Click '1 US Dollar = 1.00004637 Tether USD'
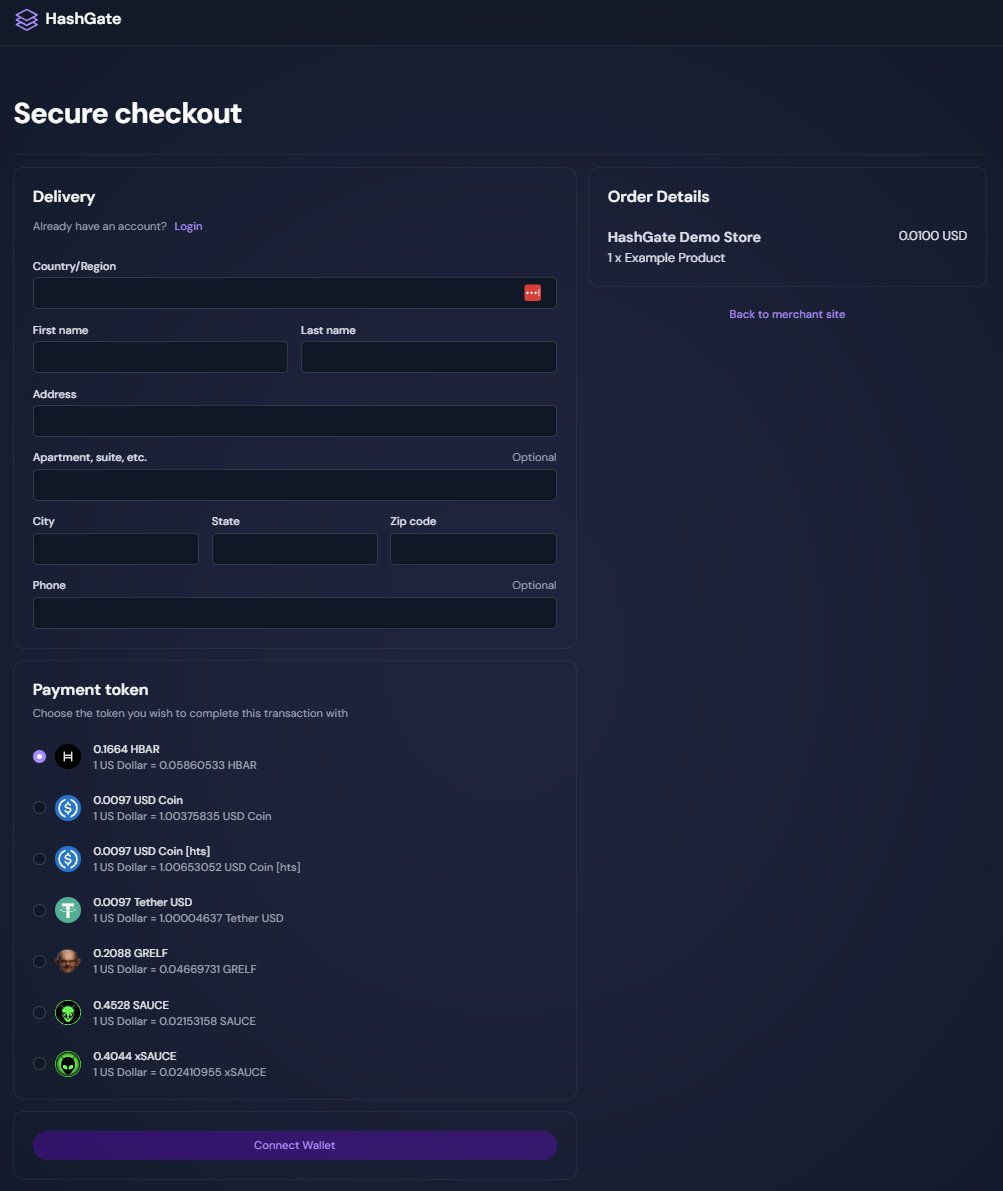The height and width of the screenshot is (1191, 1003). (x=188, y=918)
